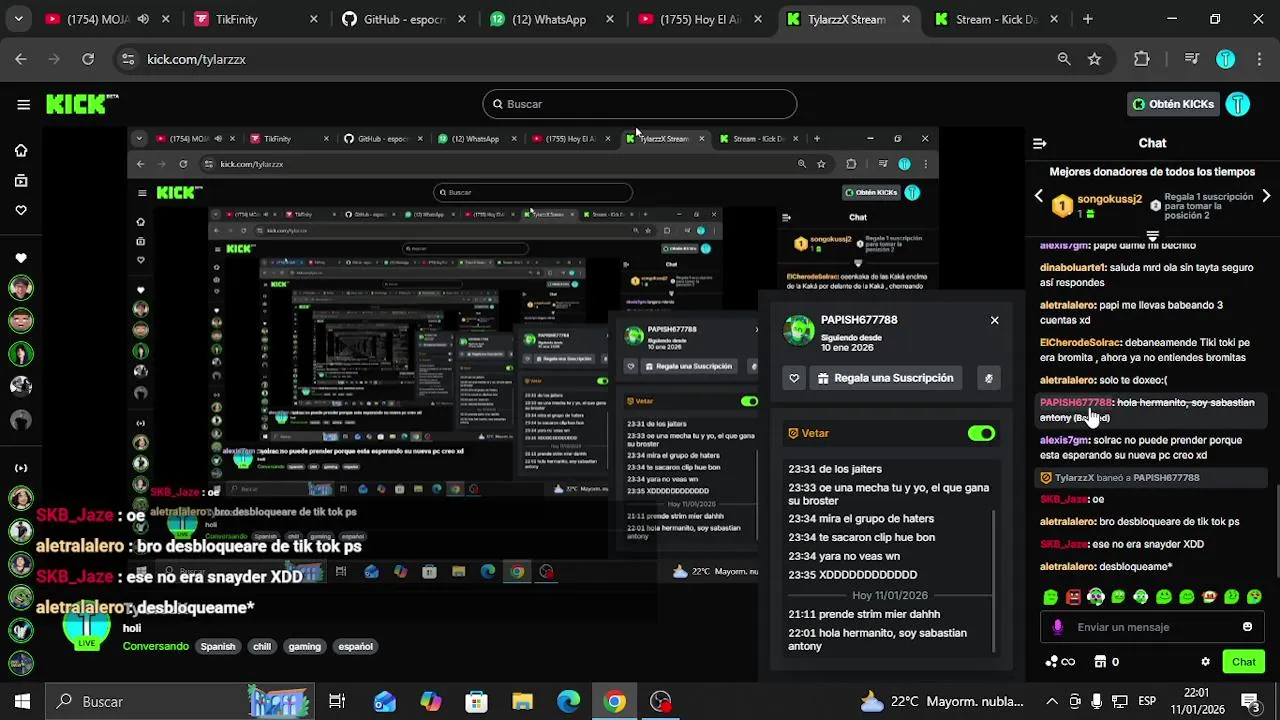1280x720 pixels.
Task: Open the Browse streams icon below Home
Action: point(21,181)
